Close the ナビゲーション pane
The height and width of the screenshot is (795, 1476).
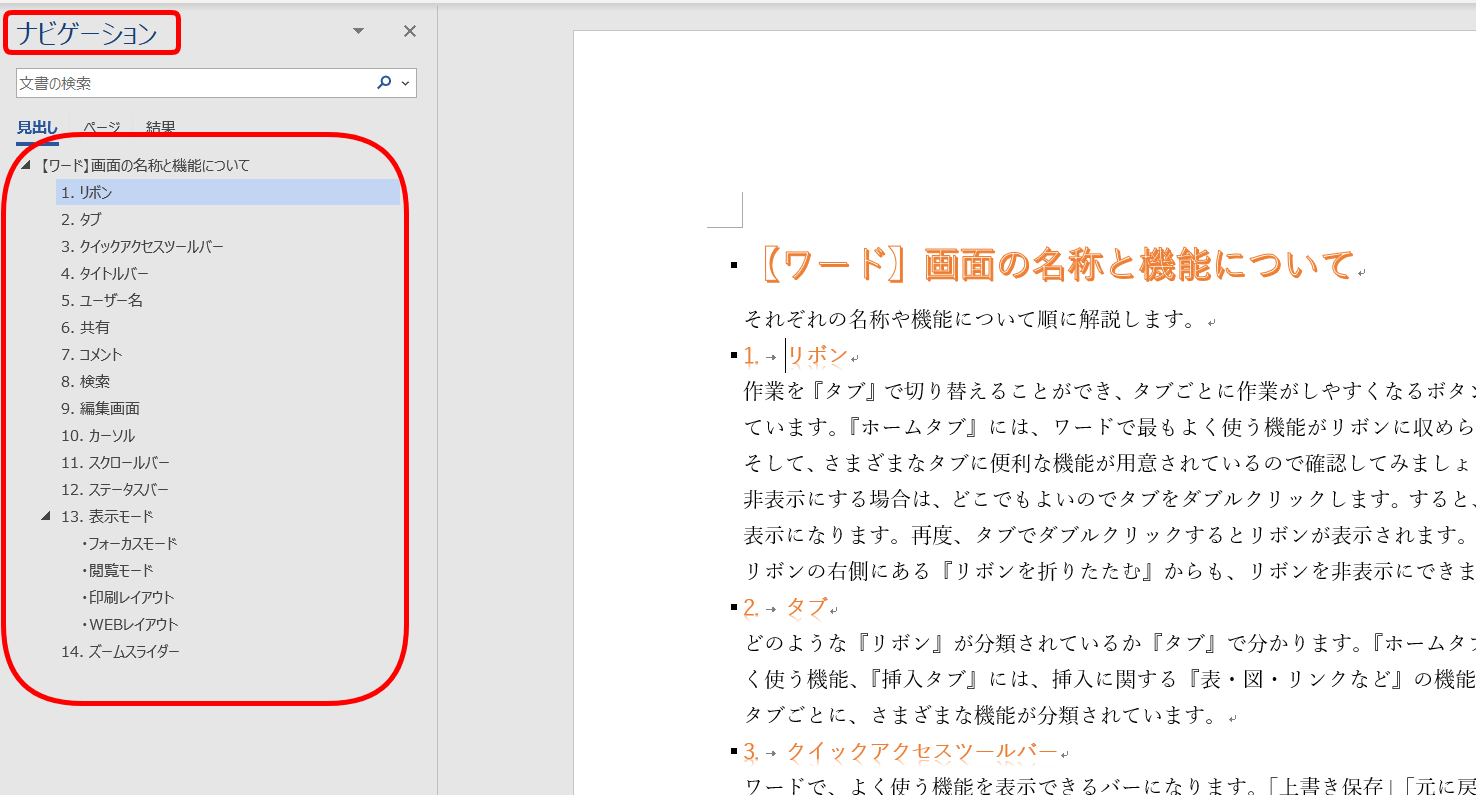tap(409, 31)
